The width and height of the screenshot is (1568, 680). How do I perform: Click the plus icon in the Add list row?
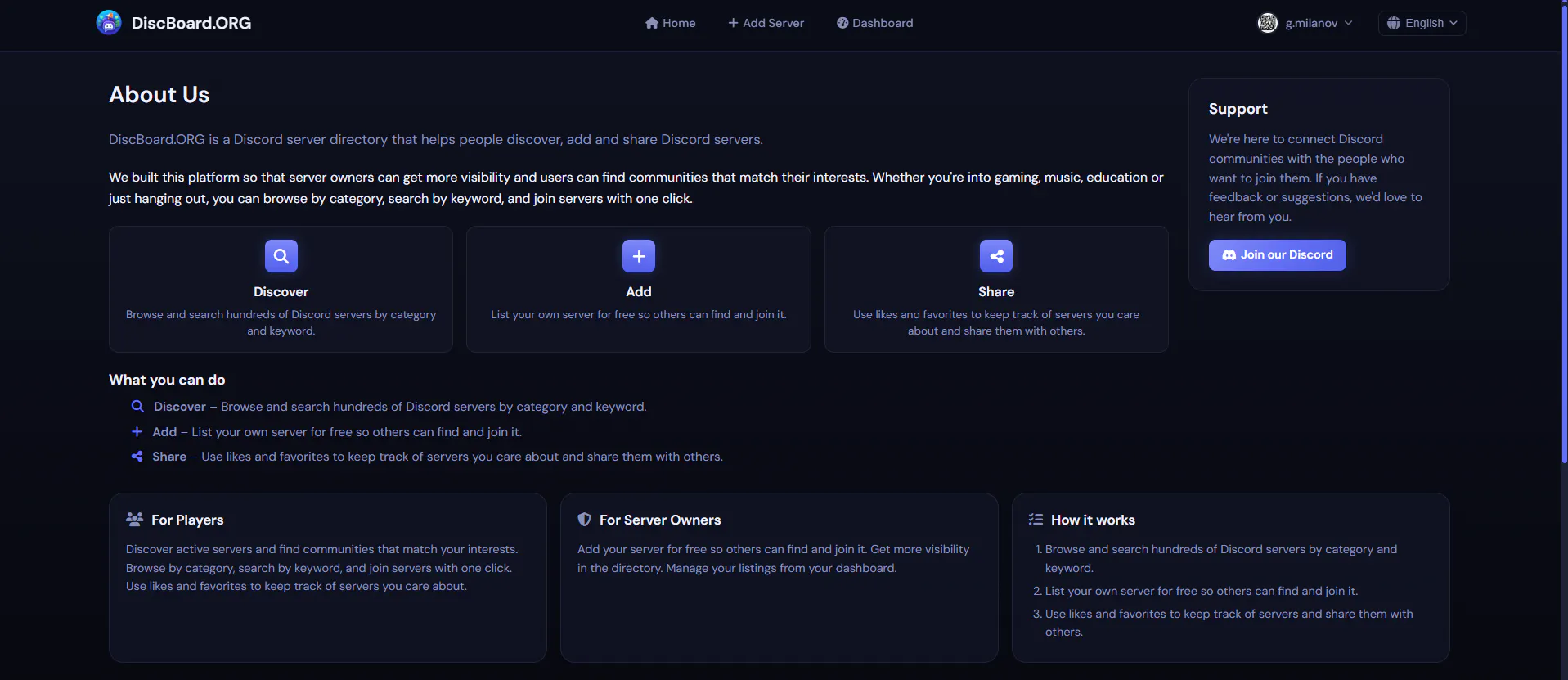pos(137,432)
